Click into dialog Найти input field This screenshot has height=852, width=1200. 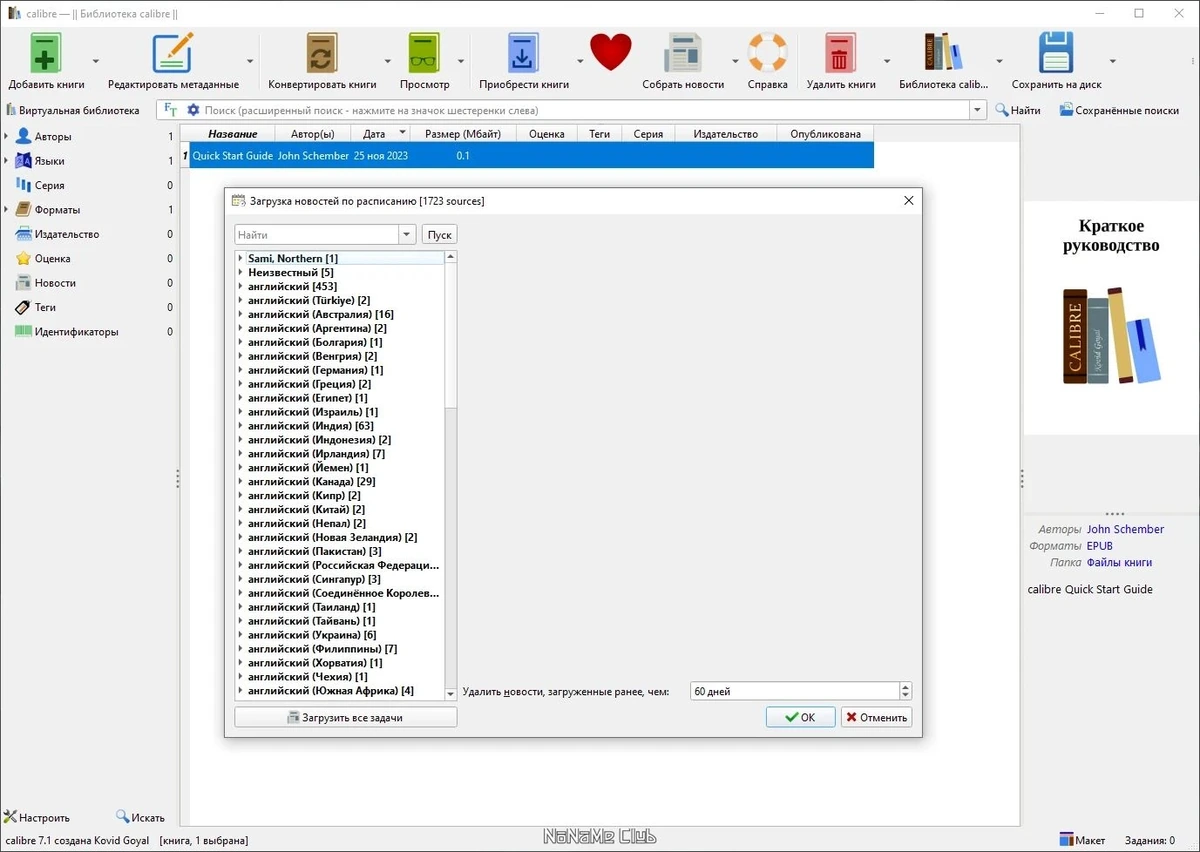tap(317, 235)
